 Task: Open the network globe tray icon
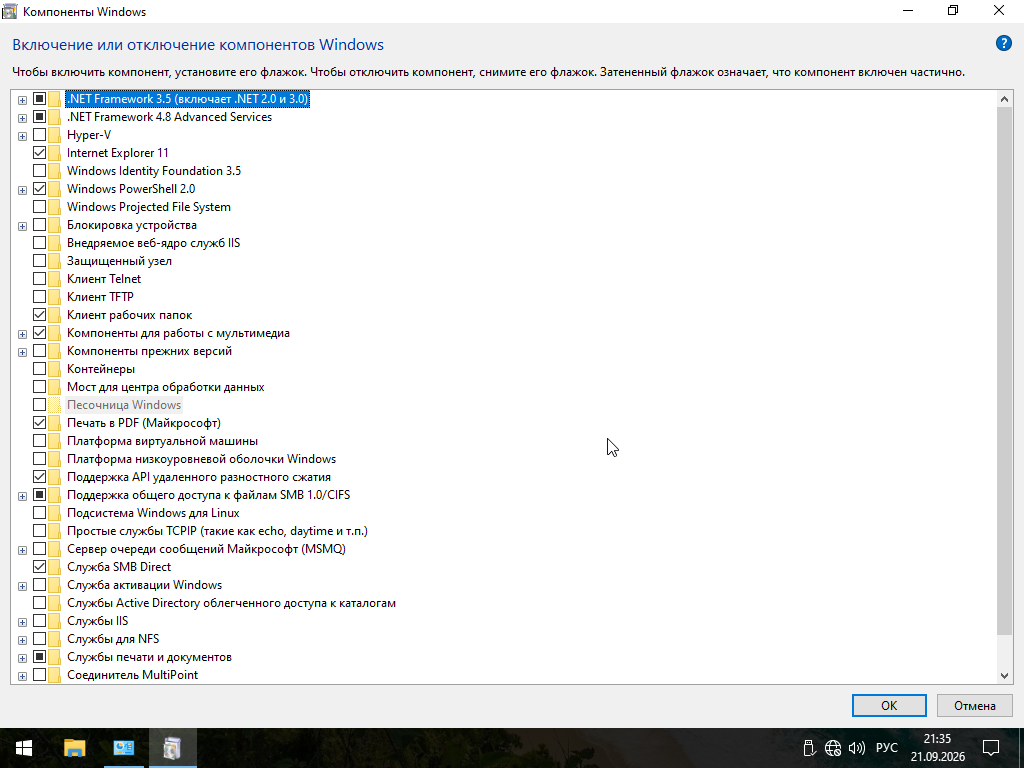tap(833, 748)
